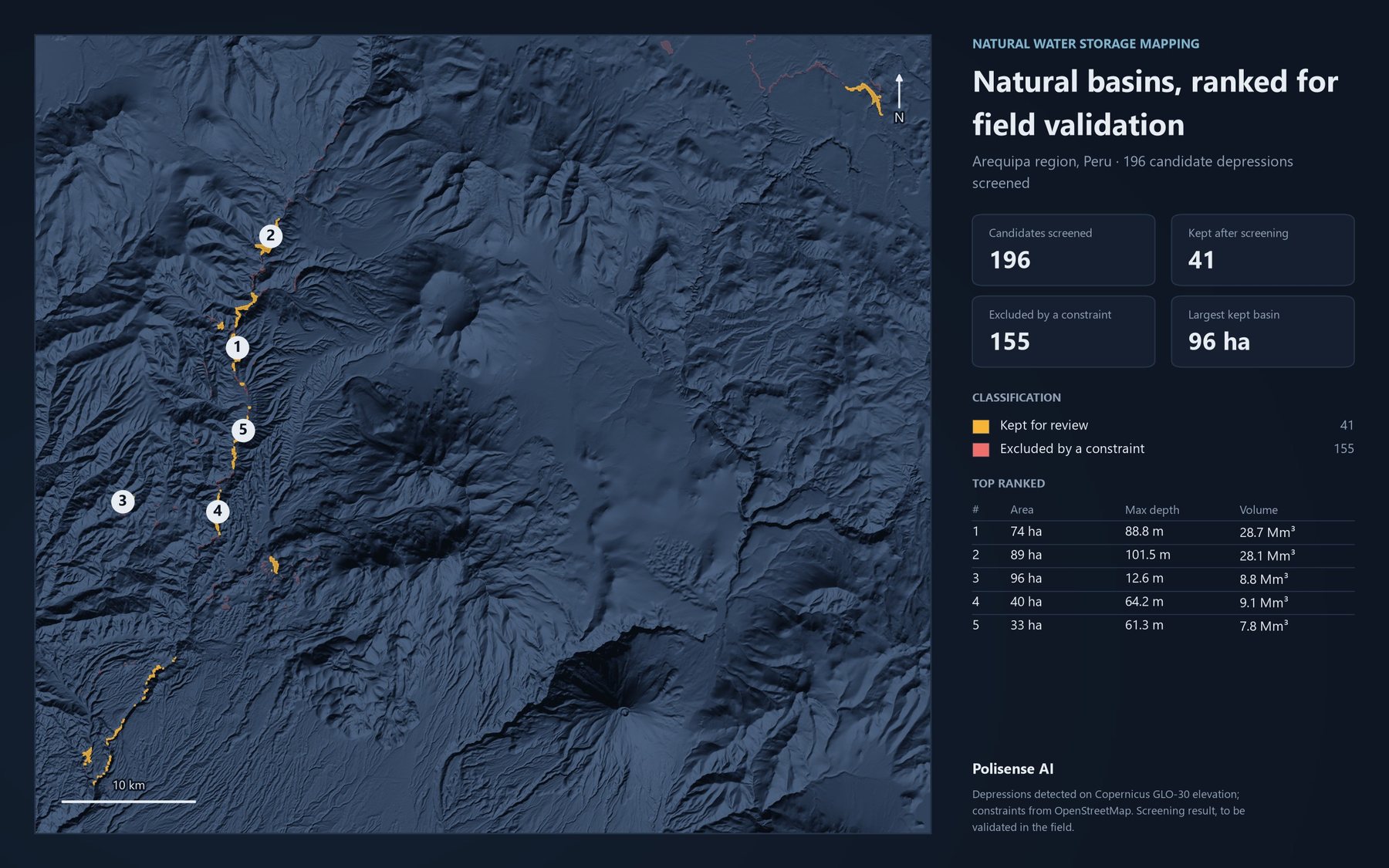Click the 'Kept for review' legend label

[1044, 425]
